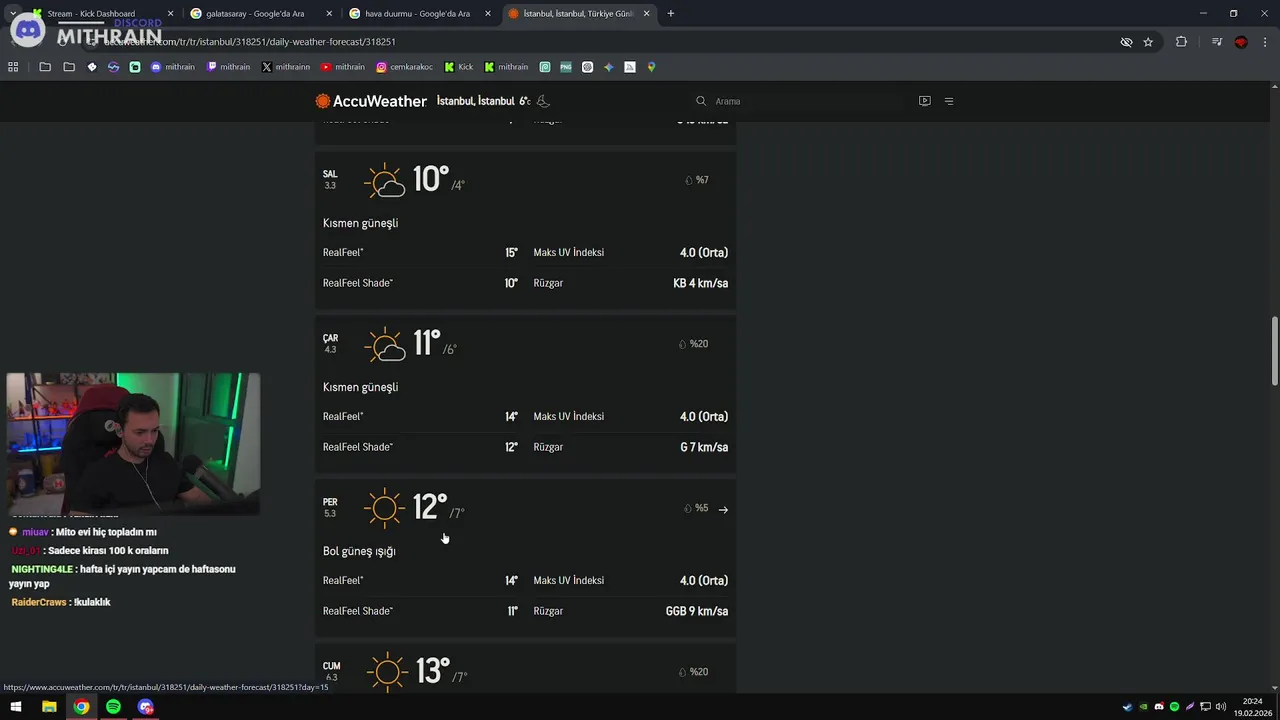
Task: Open the Instagram cemkarakoc bookmark
Action: (405, 67)
